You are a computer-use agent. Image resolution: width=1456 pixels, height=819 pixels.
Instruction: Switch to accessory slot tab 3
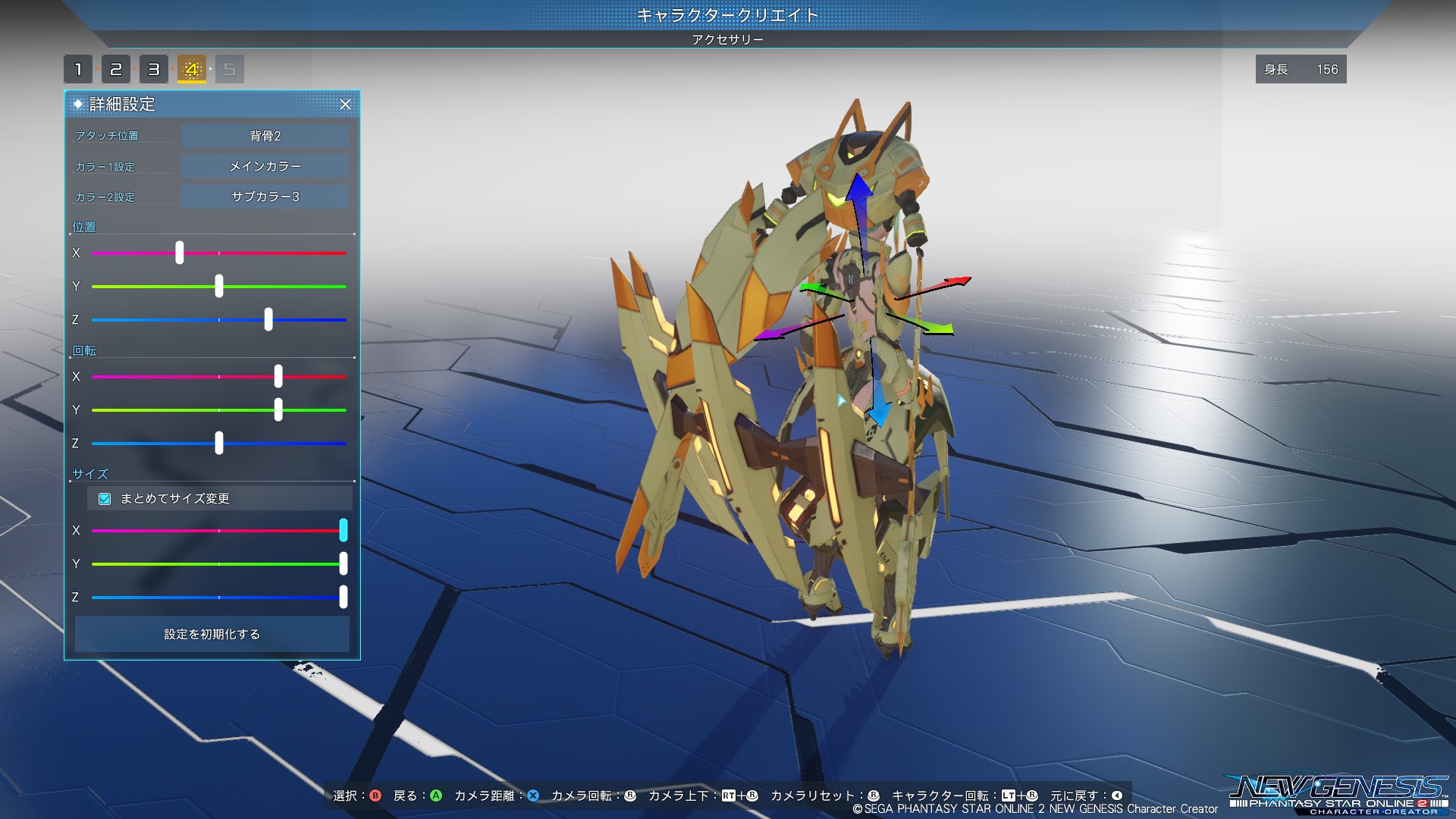tap(153, 70)
